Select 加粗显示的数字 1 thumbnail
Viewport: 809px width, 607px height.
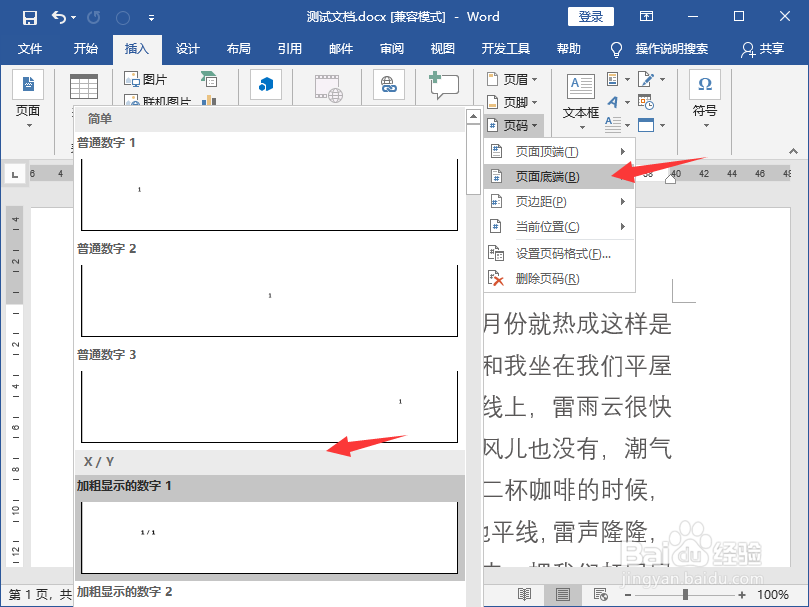click(269, 537)
